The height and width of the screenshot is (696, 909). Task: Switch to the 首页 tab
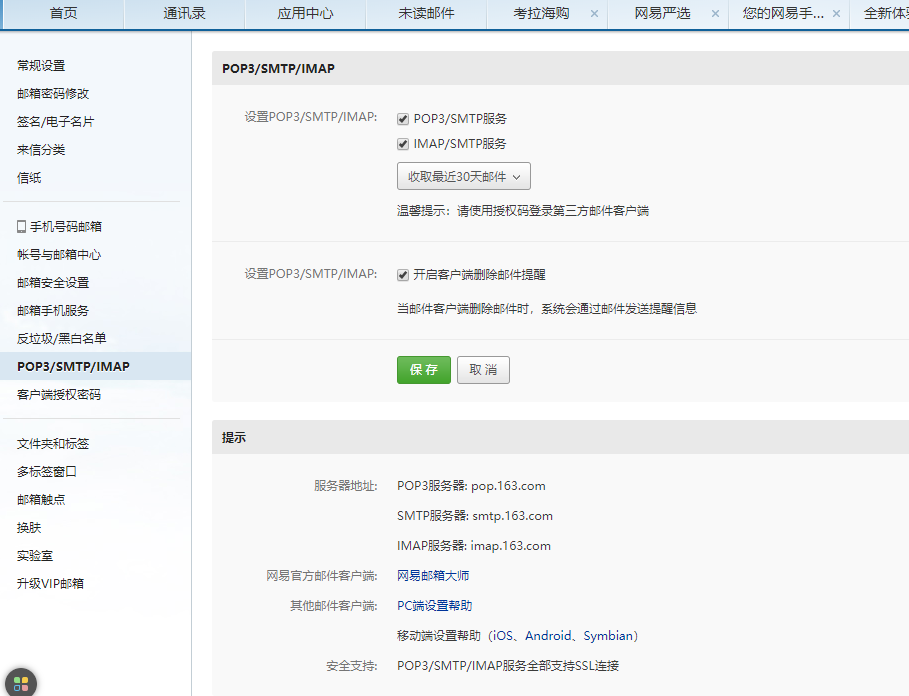click(x=63, y=13)
